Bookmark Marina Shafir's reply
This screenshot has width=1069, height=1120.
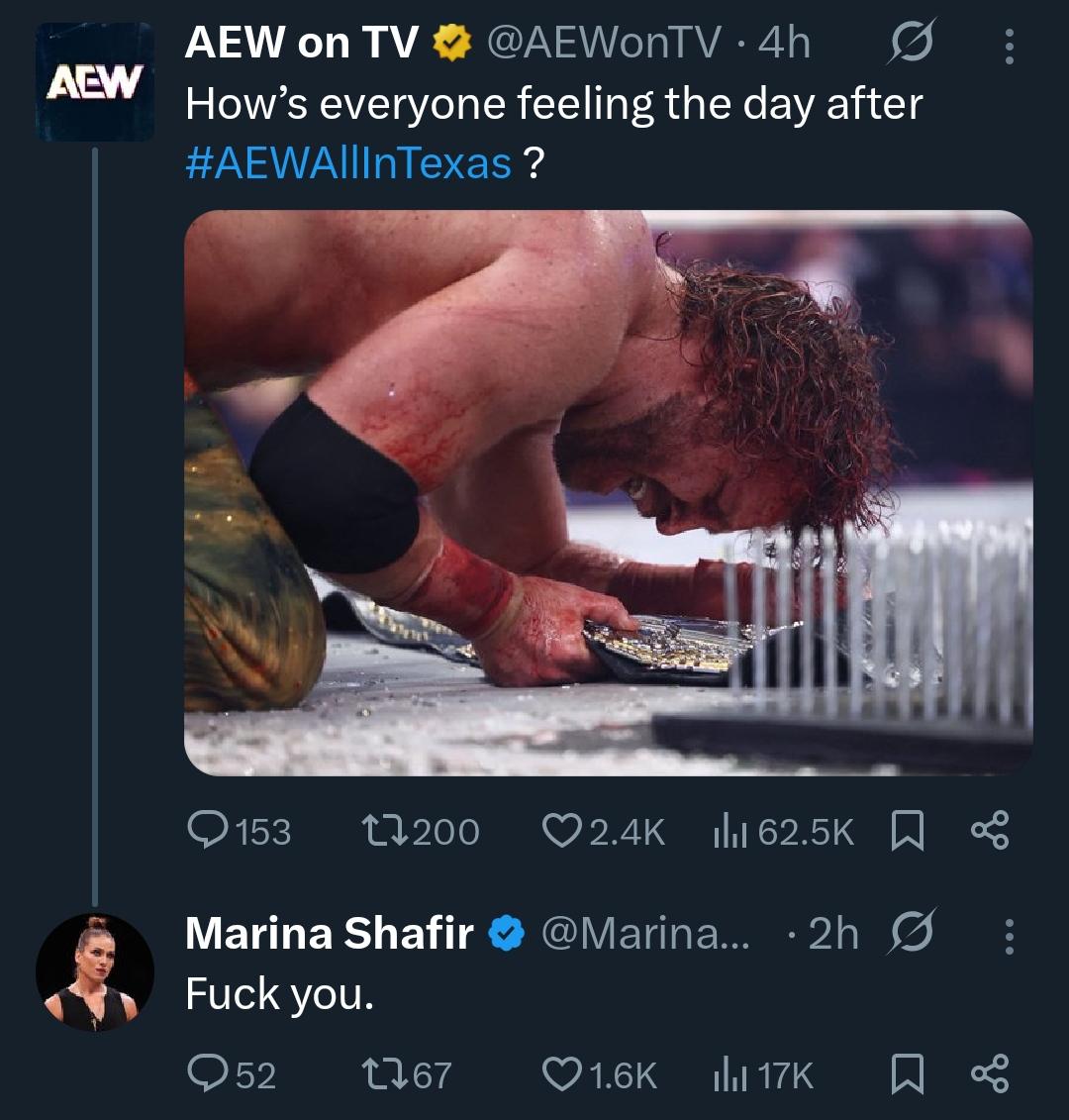click(x=906, y=1073)
